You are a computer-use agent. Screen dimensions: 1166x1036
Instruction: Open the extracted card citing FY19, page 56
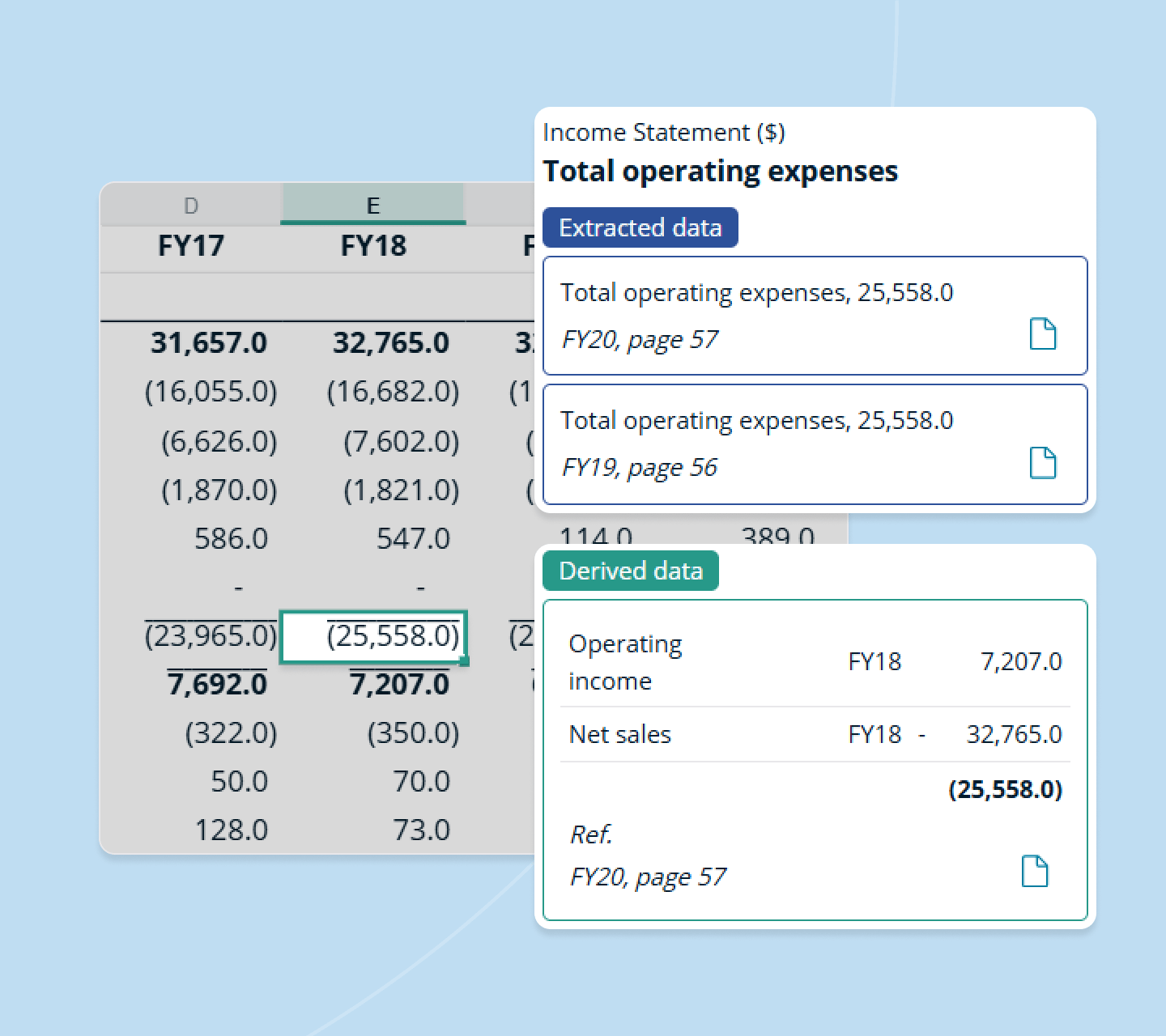(815, 444)
